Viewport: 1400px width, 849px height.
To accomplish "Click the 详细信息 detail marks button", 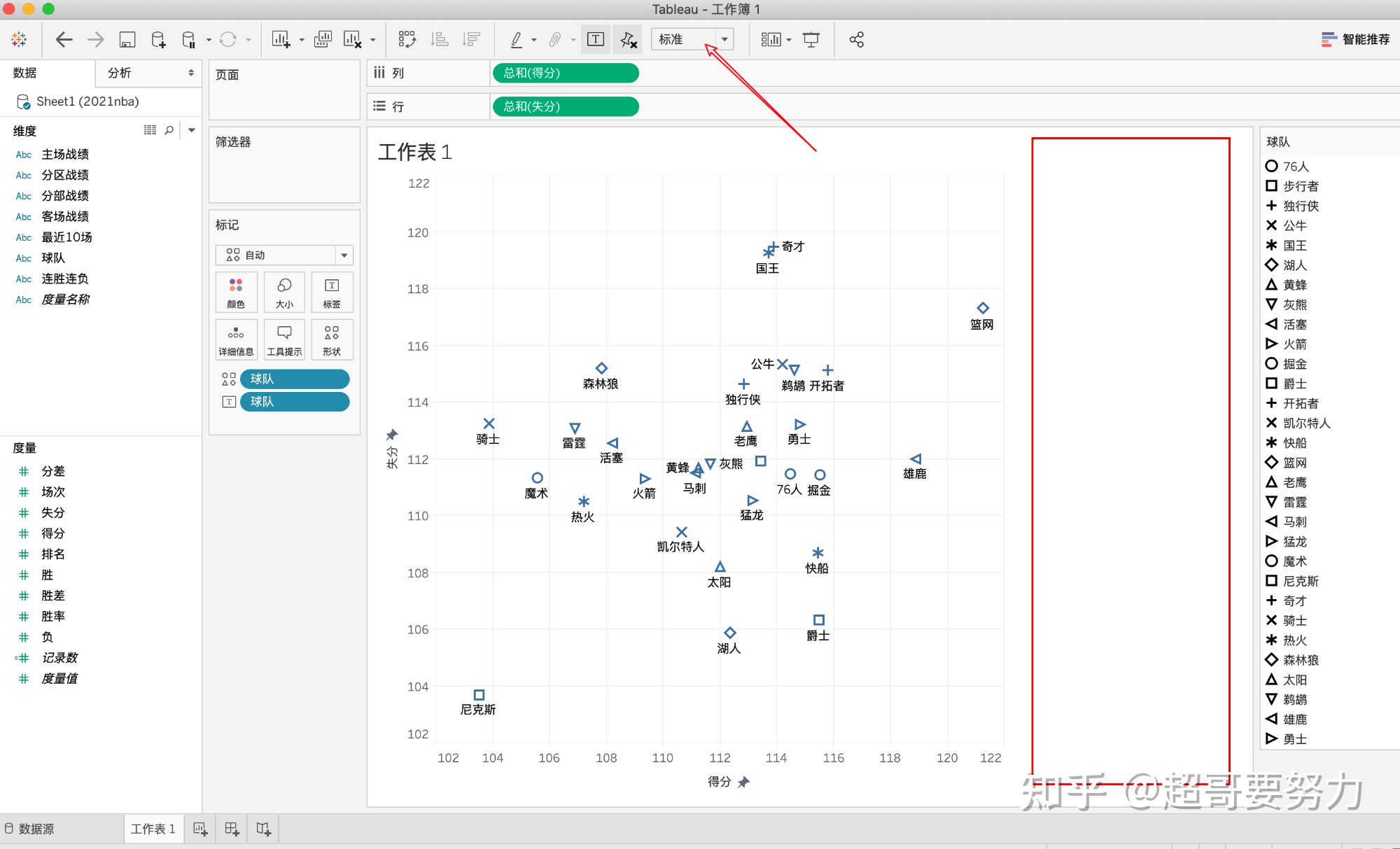I will click(x=236, y=339).
